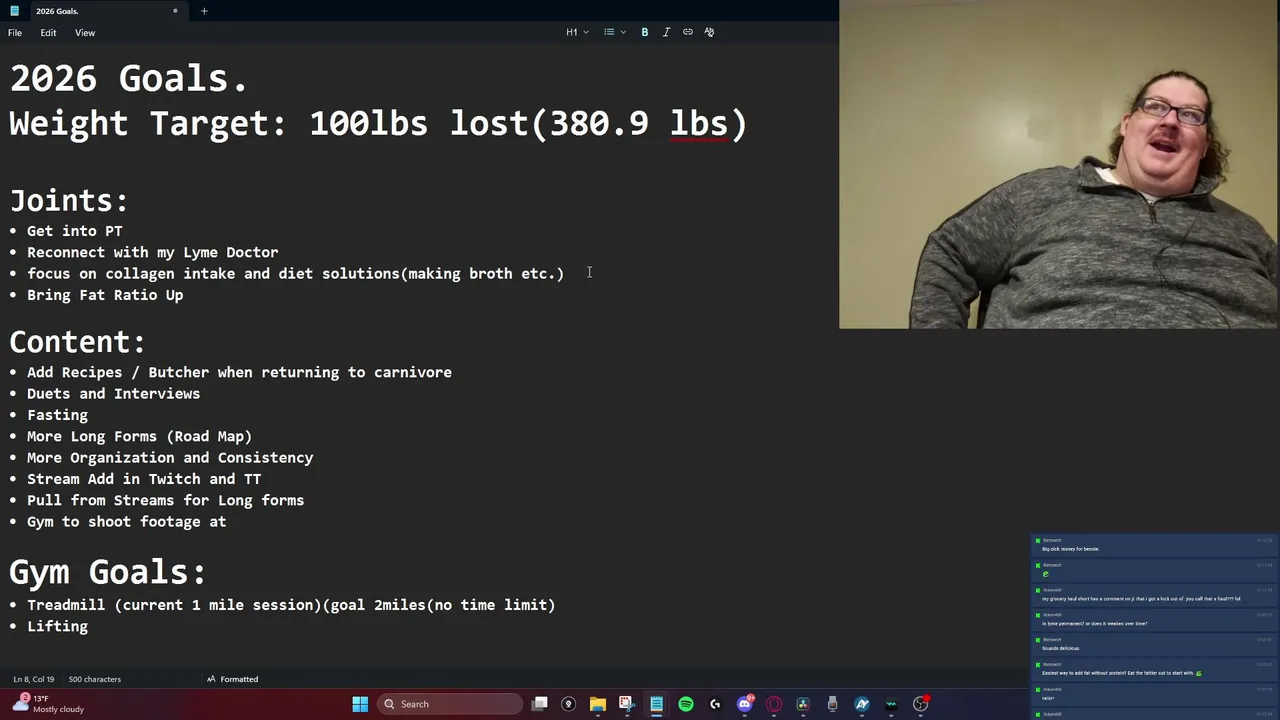Click the "Get into PT" bullet
The image size is (1280, 720).
pos(75,231)
